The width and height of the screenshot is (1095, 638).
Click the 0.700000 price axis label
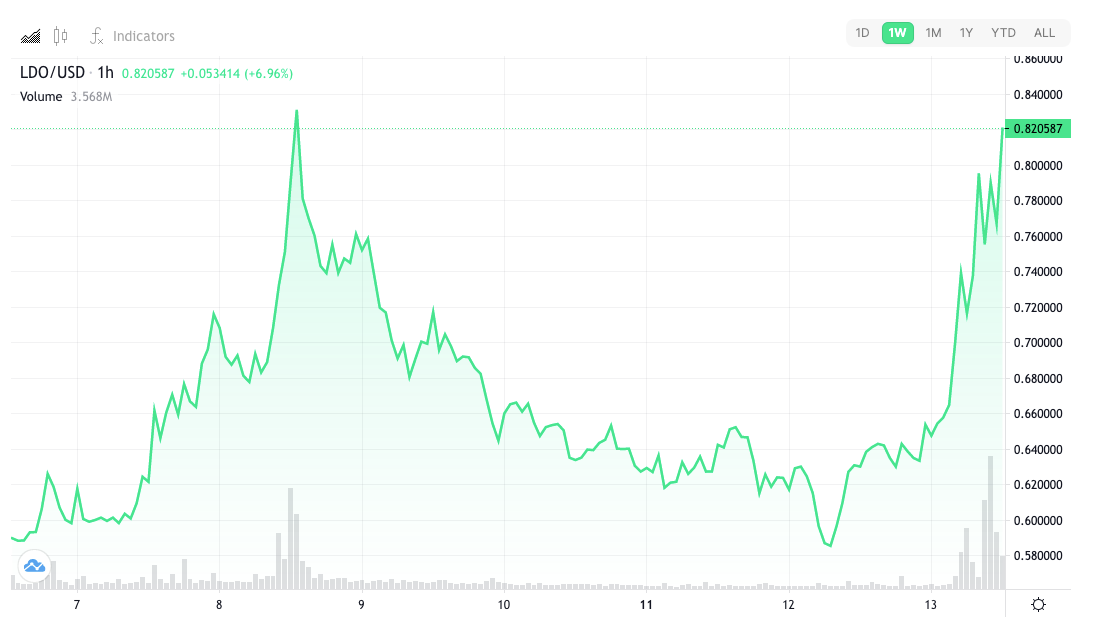pos(1038,343)
